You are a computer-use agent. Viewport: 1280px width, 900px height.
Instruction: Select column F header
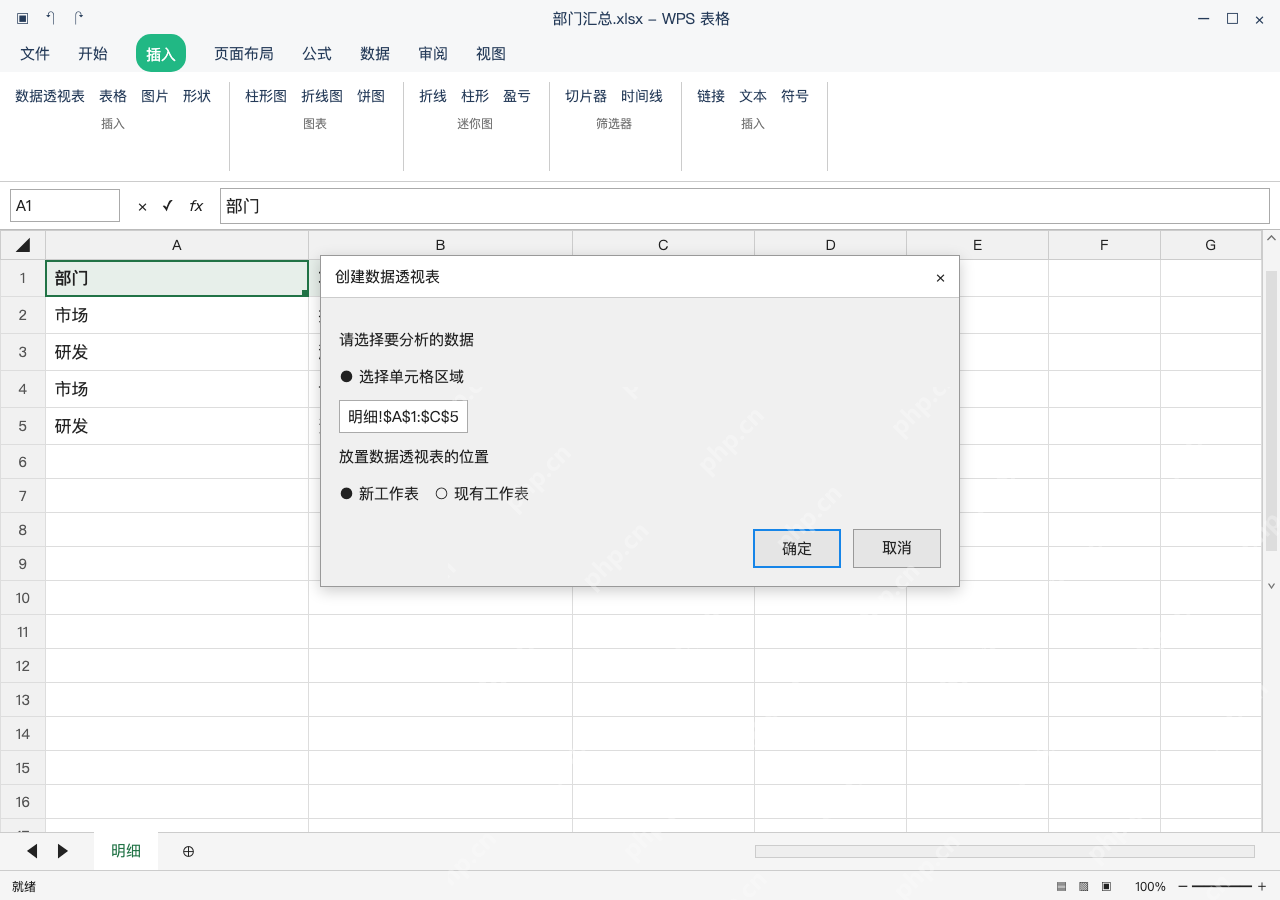pyautogui.click(x=1104, y=245)
